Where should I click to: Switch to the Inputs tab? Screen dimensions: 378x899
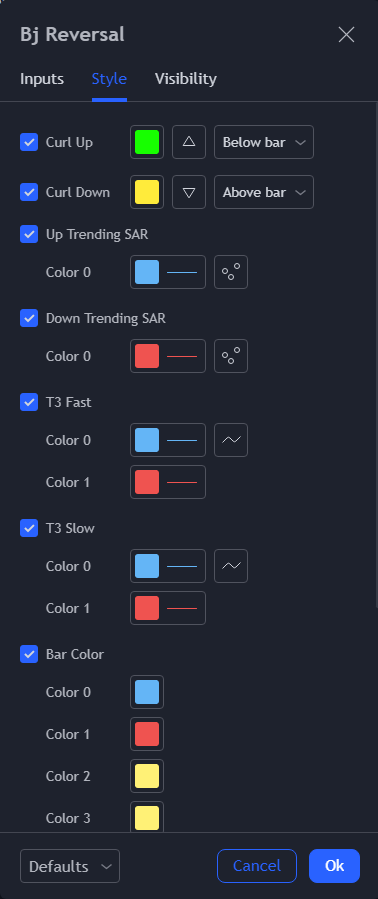point(42,79)
